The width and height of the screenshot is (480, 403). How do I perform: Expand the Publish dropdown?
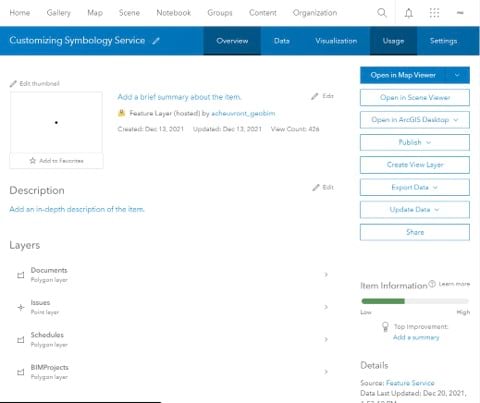(x=429, y=142)
